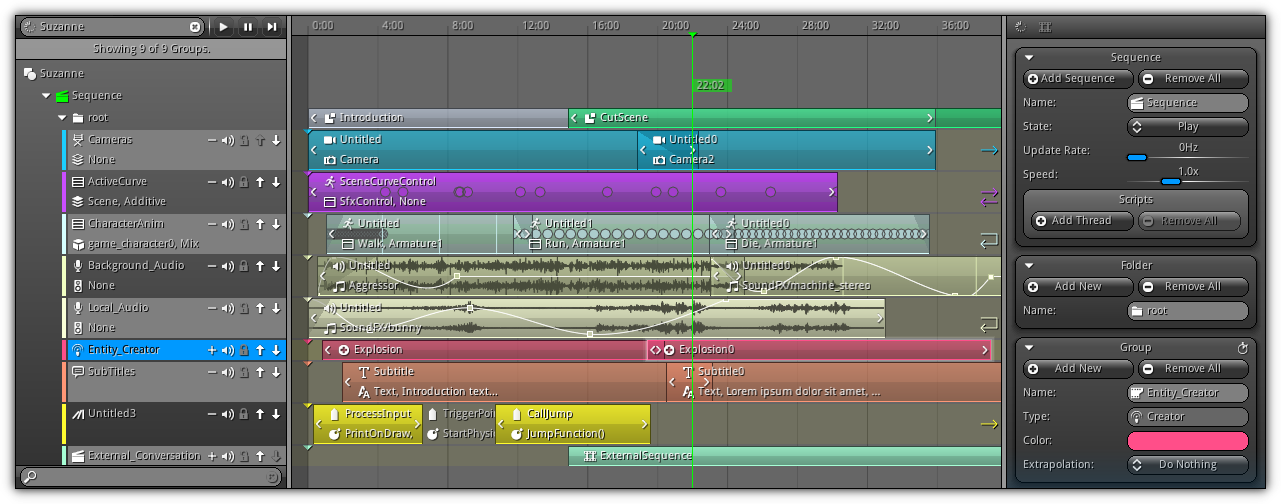Click the Add Thread button
This screenshot has height=504, width=1281.
coord(1082,221)
